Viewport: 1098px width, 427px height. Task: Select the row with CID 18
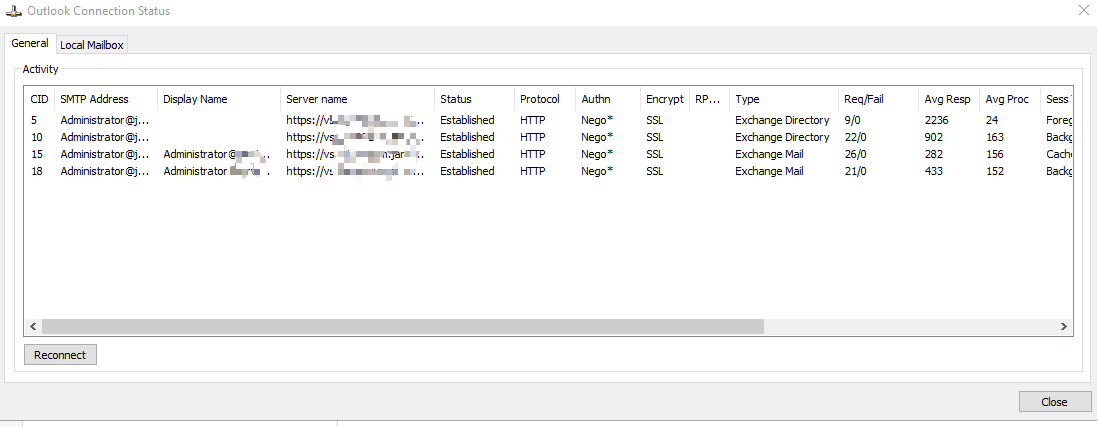point(548,171)
